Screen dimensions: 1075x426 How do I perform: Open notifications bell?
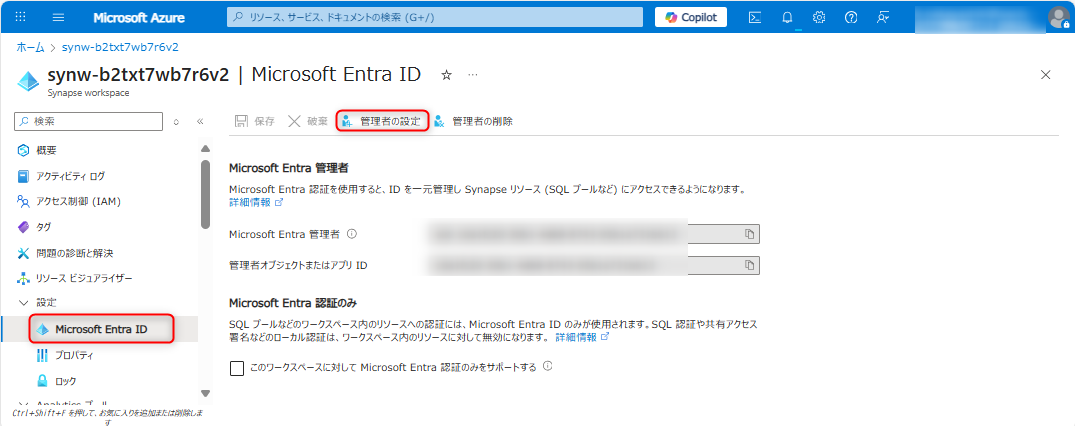787,18
